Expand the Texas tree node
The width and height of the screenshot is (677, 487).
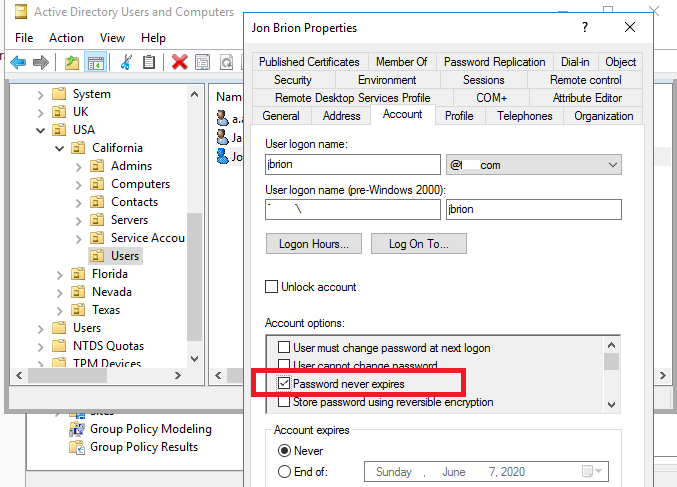[60, 311]
